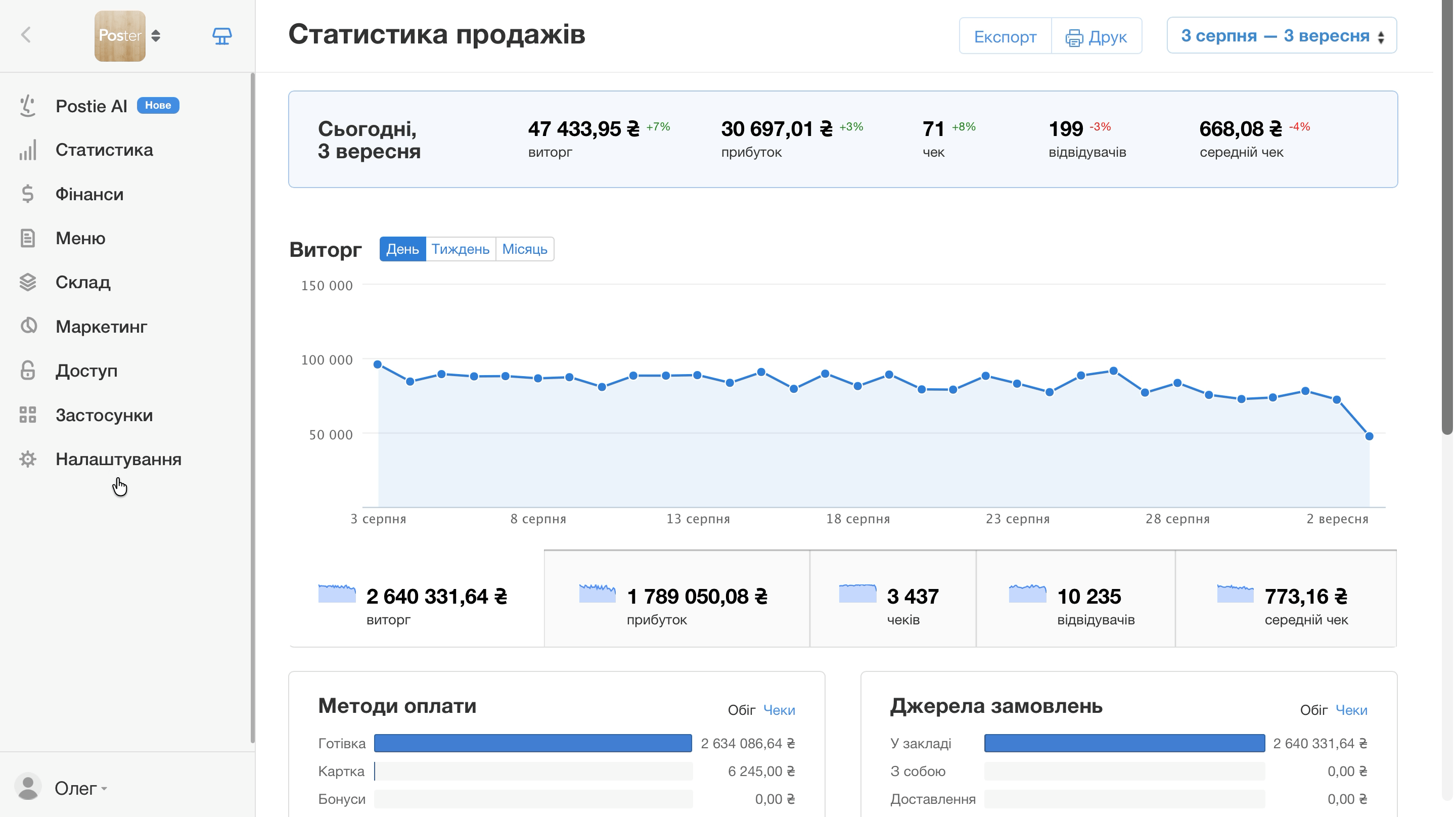Click the чеків mini sparkline icon
The width and height of the screenshot is (1456, 817).
pos(857,593)
